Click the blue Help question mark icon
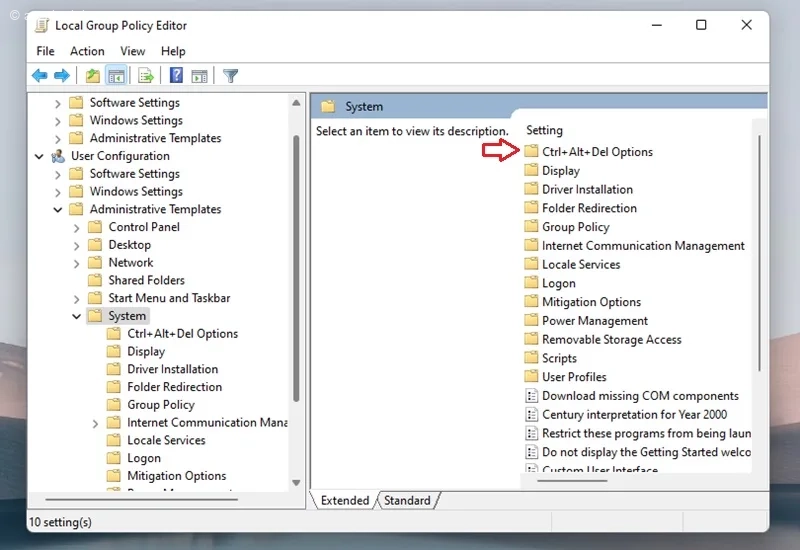 click(176, 76)
